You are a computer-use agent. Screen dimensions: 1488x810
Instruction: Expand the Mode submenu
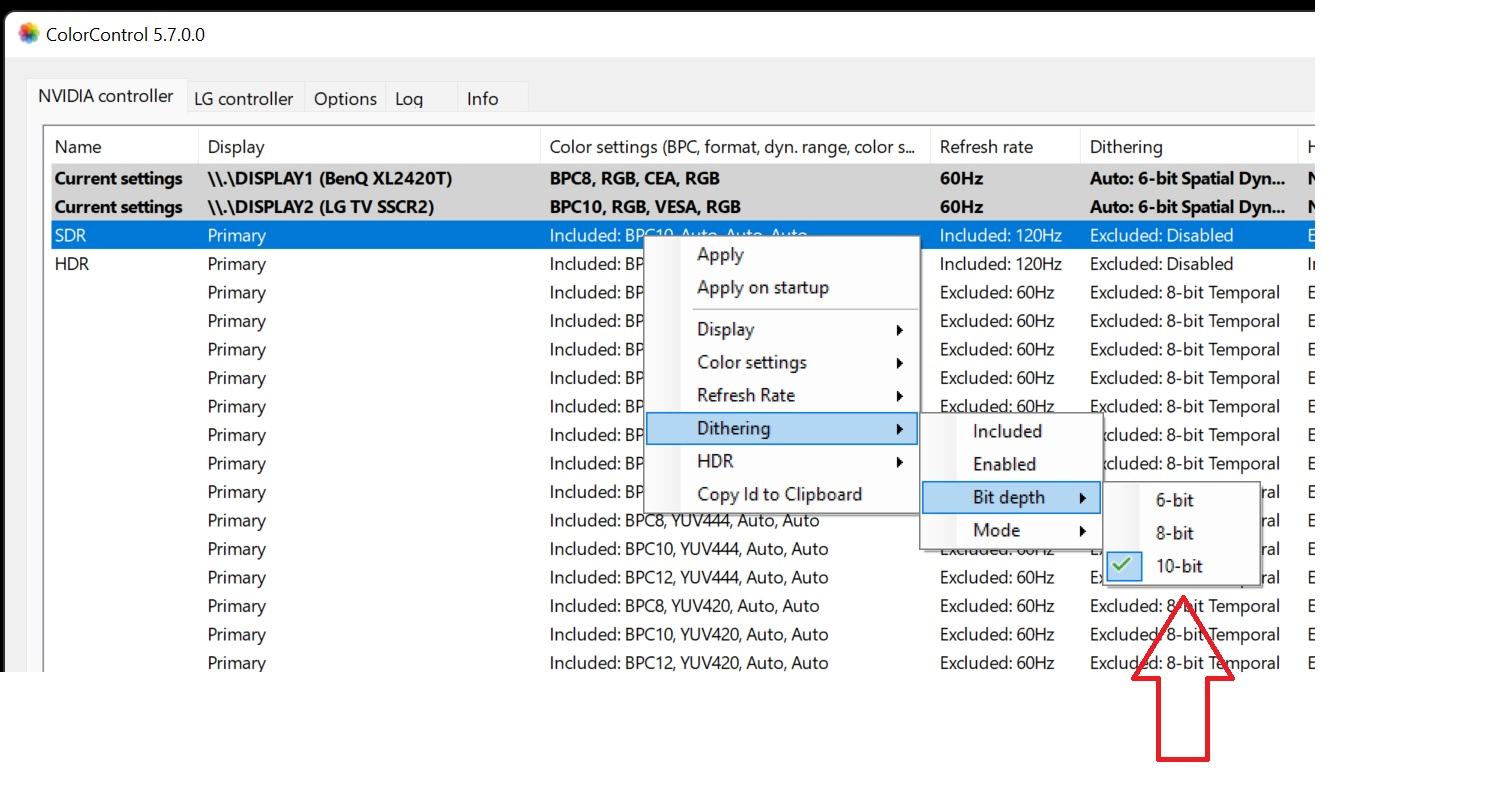pos(1011,530)
